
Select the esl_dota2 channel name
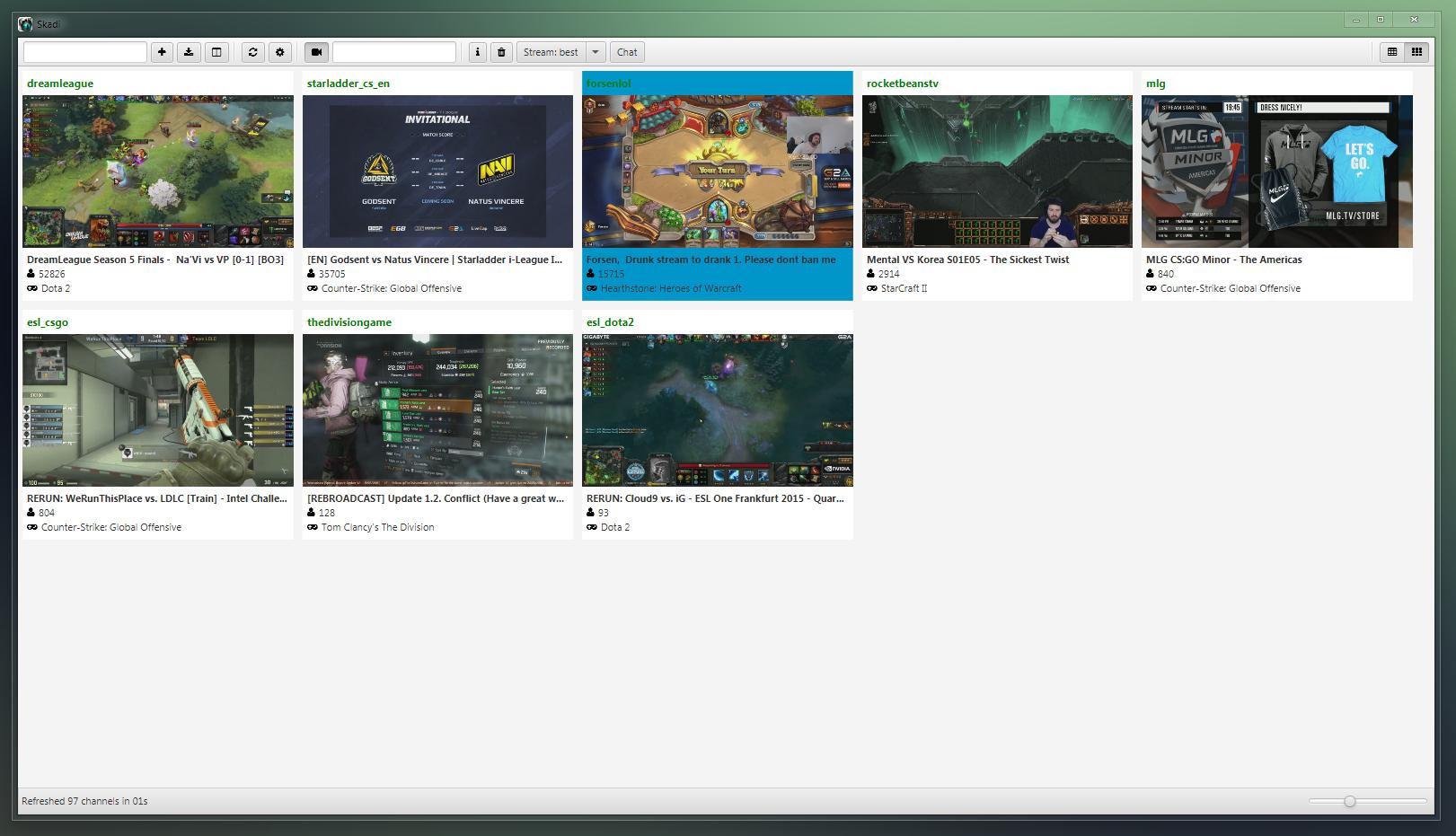pyautogui.click(x=611, y=322)
